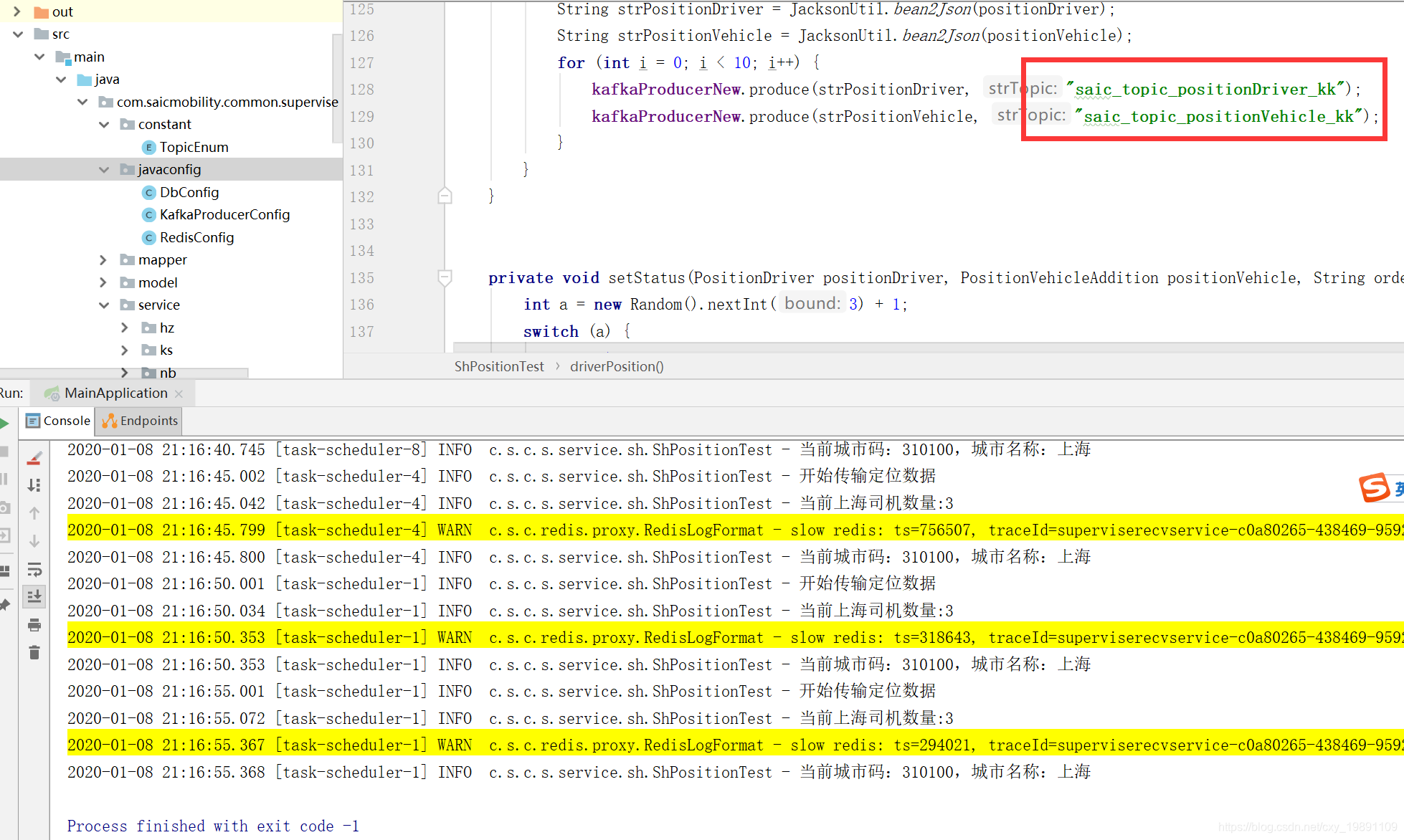Click the WARN log at 21:16:45.799
The width and height of the screenshot is (1404, 840).
735,530
